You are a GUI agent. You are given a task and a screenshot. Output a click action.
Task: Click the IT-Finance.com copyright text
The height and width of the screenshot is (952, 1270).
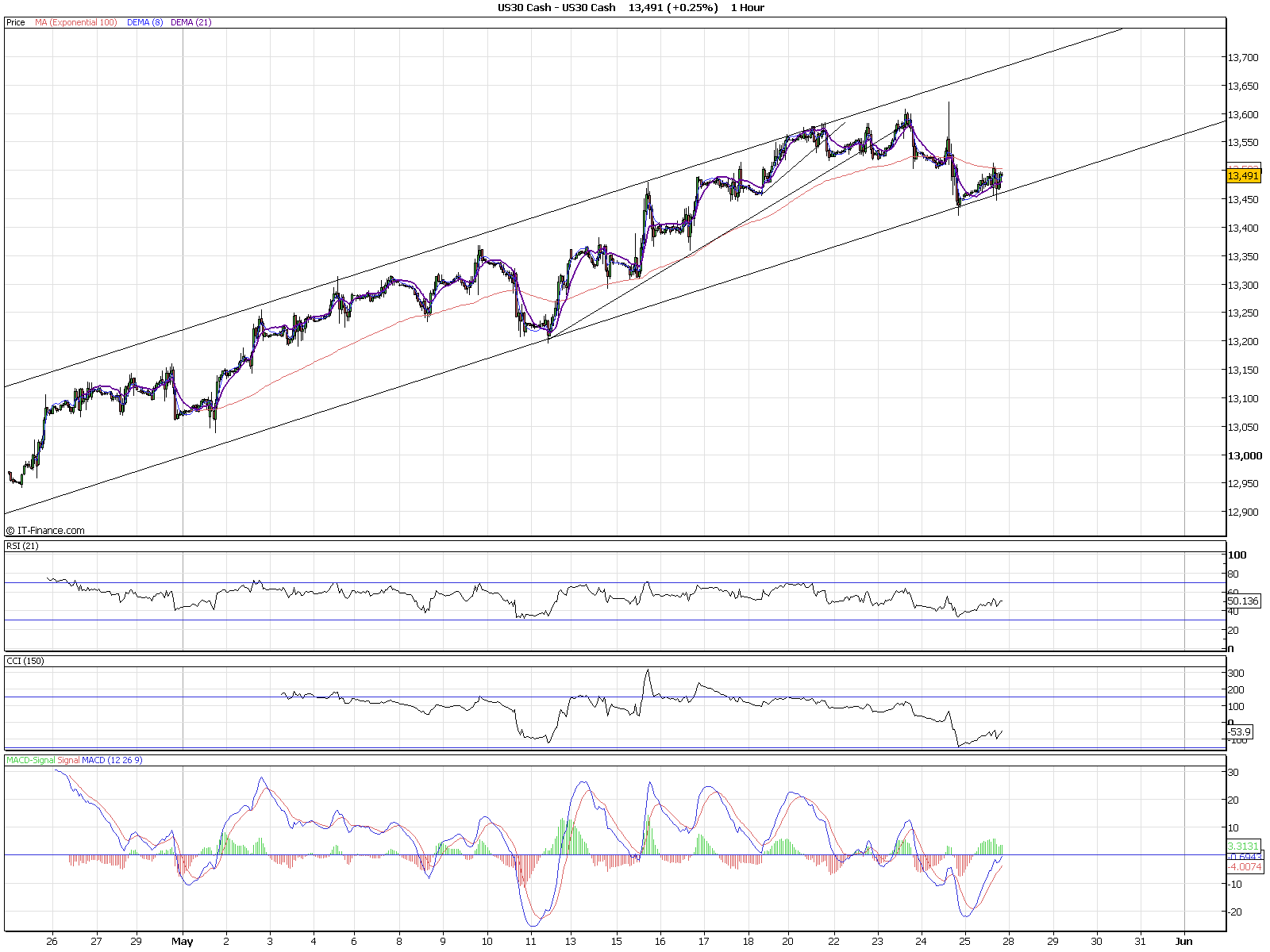(x=45, y=531)
